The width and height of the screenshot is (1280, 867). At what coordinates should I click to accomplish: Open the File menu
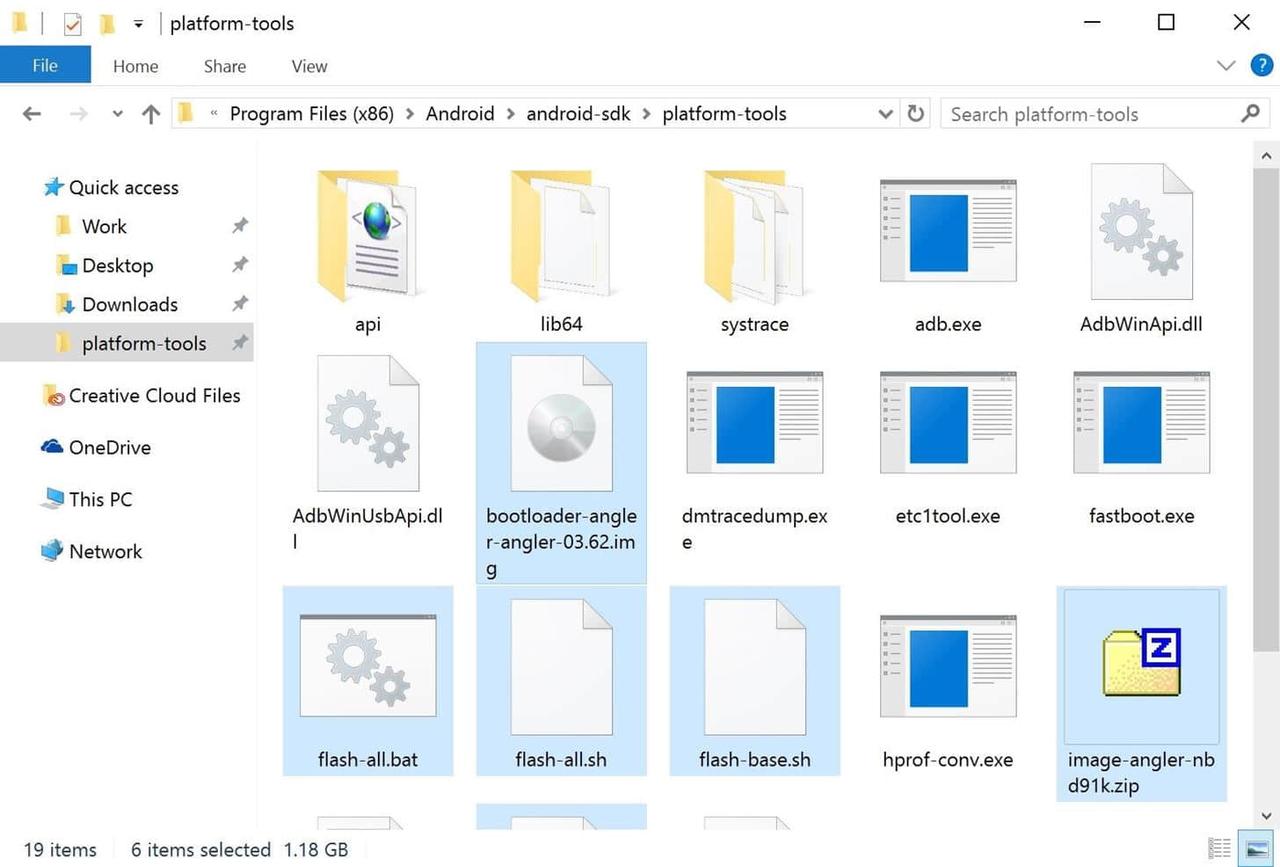45,66
